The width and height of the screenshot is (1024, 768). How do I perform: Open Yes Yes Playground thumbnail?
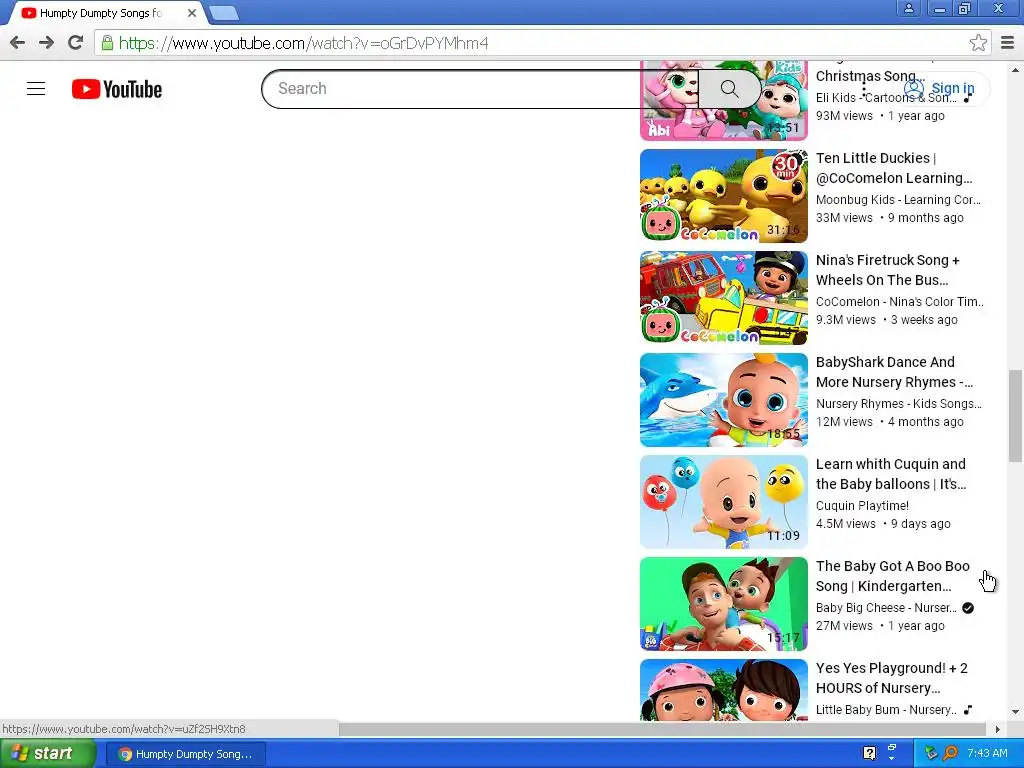pos(724,690)
